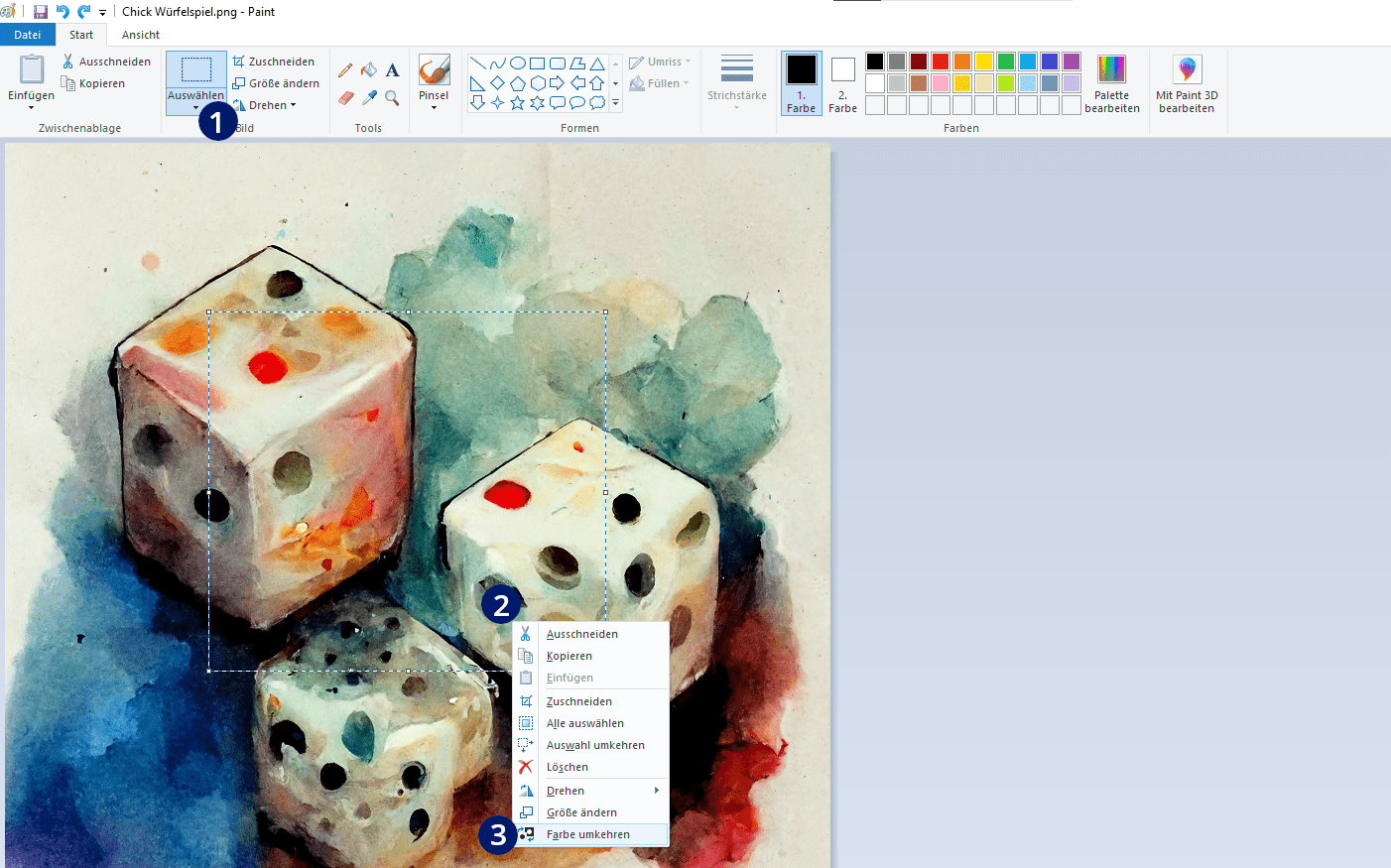Image resolution: width=1391 pixels, height=868 pixels.
Task: Open the Datei menu tab
Action: (x=28, y=35)
